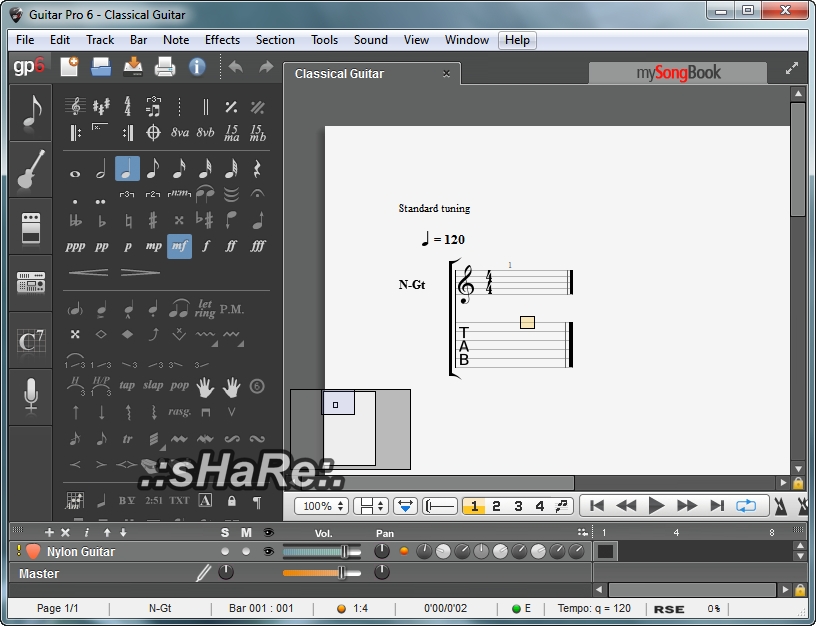Open the instrument panel guitar icon
816x626 pixels.
[x=31, y=169]
